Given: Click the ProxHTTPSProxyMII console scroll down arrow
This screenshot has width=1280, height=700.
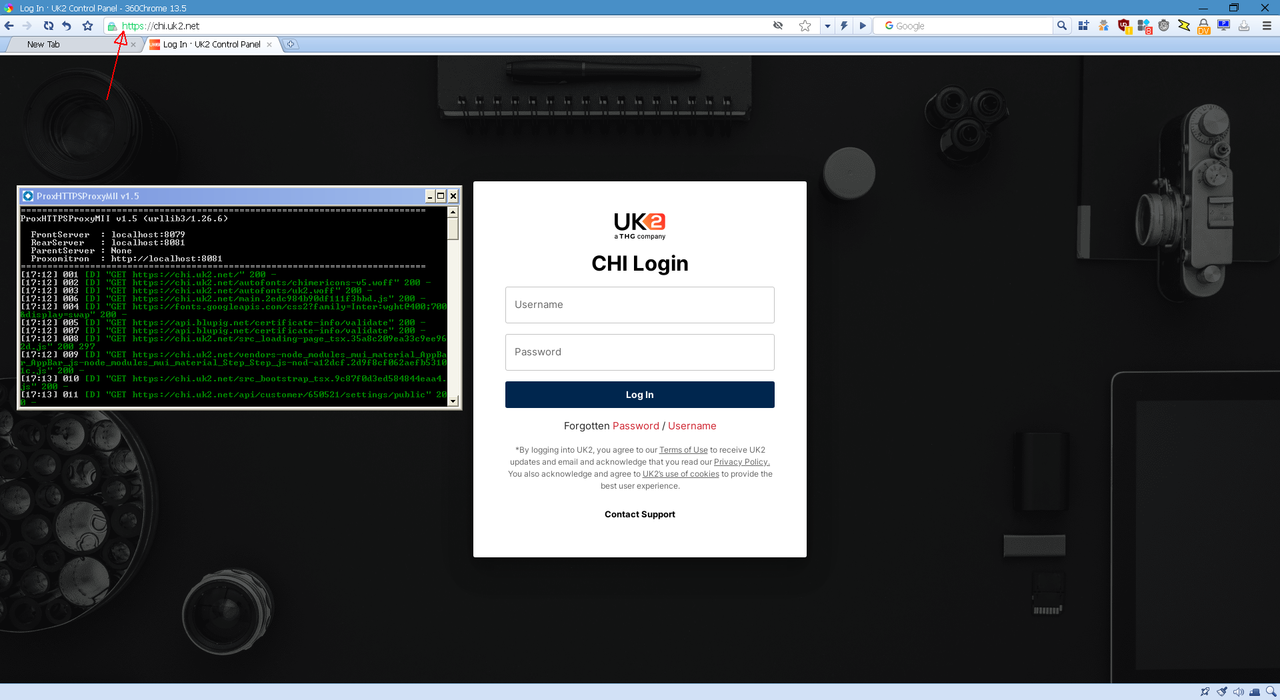Looking at the screenshot, I should pyautogui.click(x=453, y=401).
